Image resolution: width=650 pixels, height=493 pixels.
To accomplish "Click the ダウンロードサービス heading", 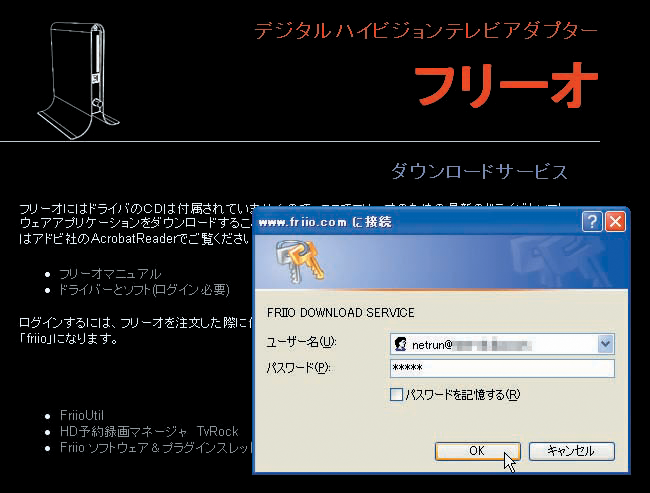I will click(x=479, y=171).
